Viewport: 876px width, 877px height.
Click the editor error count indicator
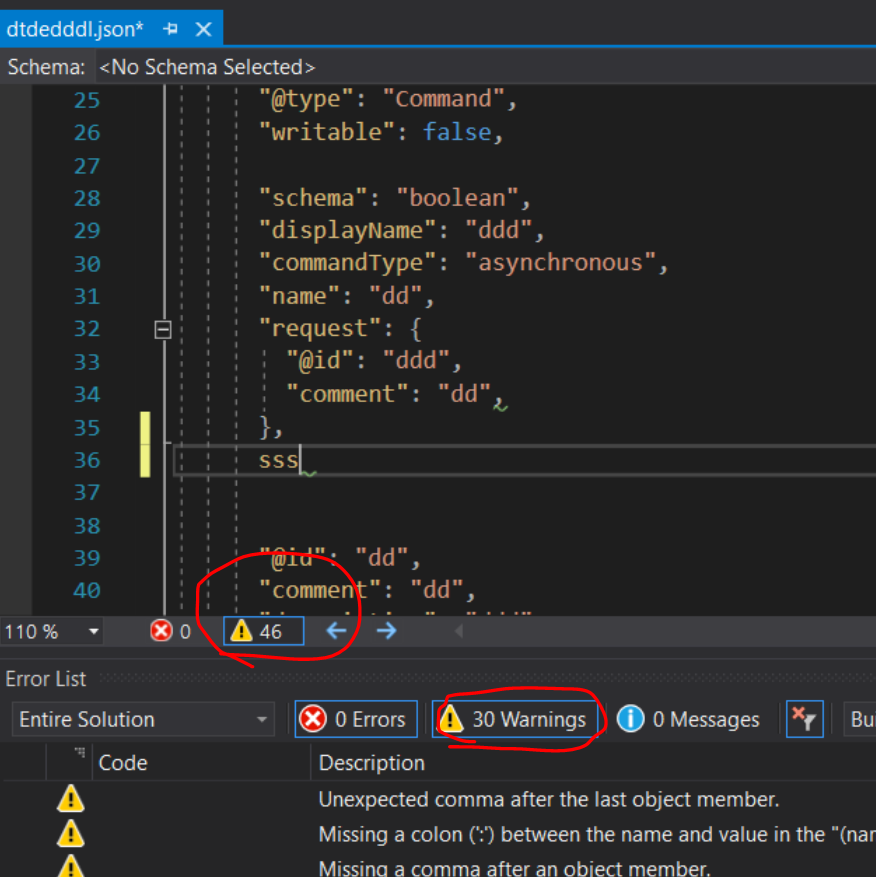pyautogui.click(x=171, y=631)
